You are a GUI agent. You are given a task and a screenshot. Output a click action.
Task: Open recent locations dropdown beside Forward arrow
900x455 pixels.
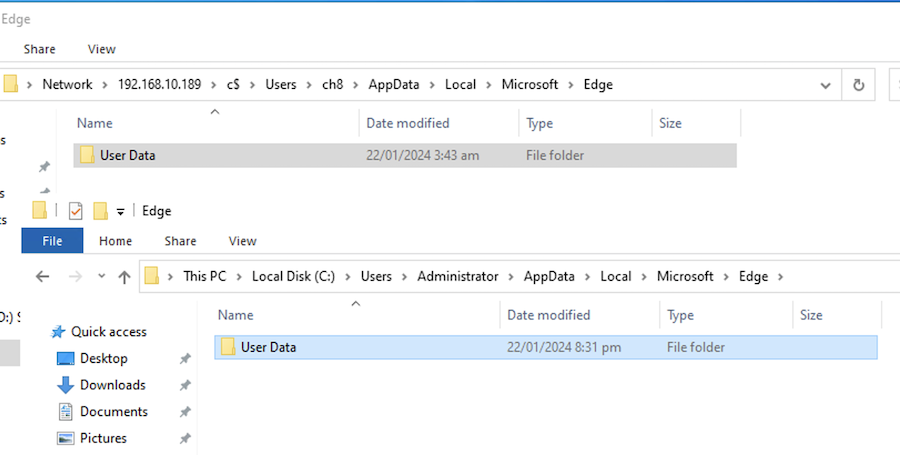click(101, 277)
